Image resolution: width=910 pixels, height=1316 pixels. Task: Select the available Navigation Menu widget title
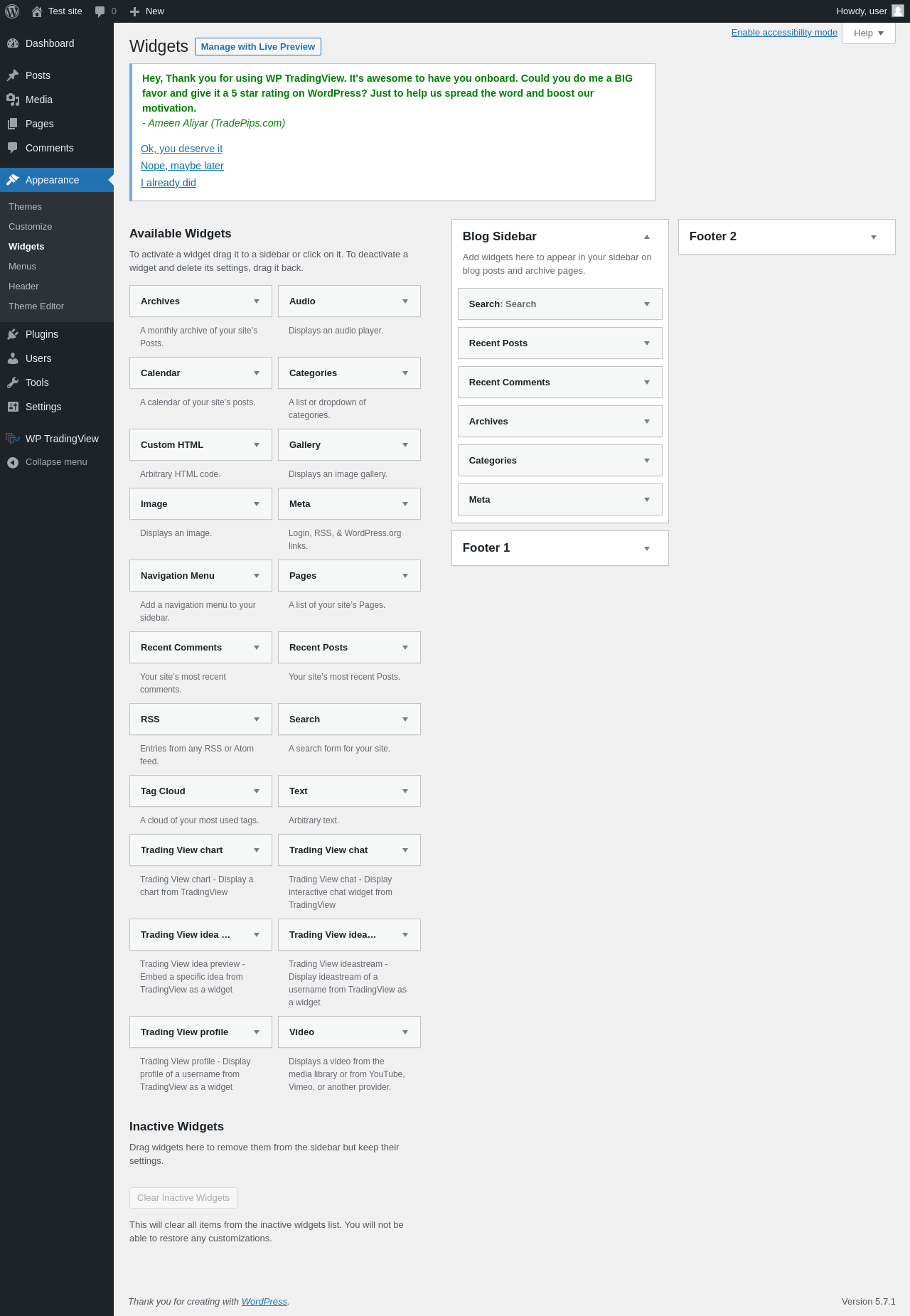click(178, 576)
